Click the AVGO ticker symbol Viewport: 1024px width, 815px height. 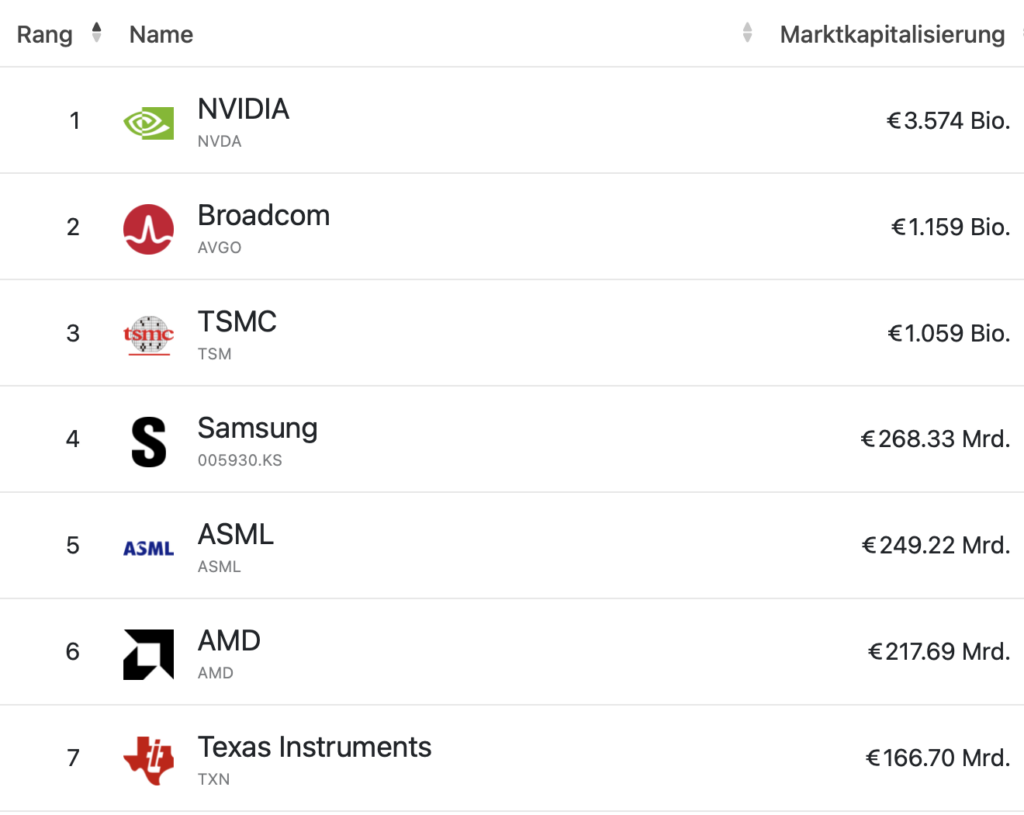click(219, 248)
